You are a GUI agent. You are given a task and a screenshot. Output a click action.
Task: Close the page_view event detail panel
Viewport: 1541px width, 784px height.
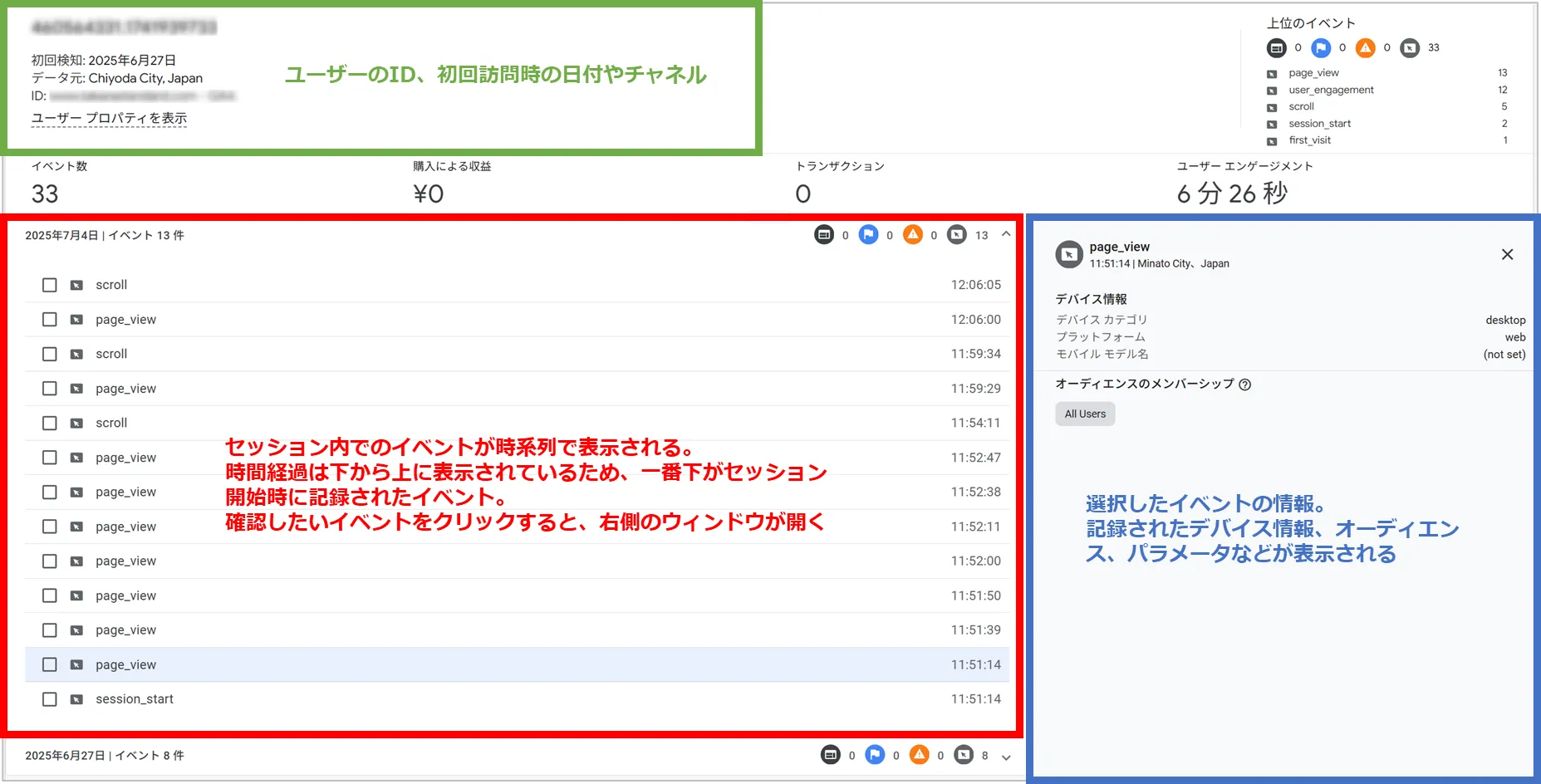click(x=1507, y=254)
